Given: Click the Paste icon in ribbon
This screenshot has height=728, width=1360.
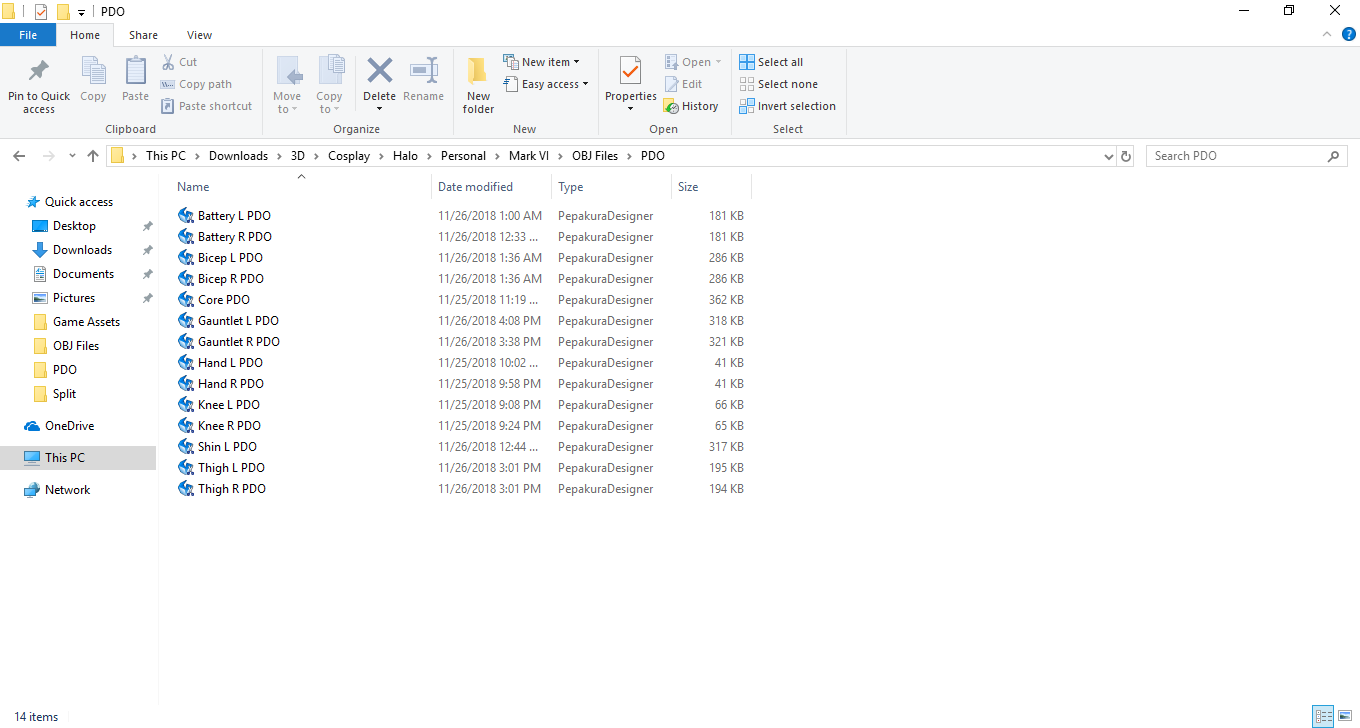Looking at the screenshot, I should 135,72.
